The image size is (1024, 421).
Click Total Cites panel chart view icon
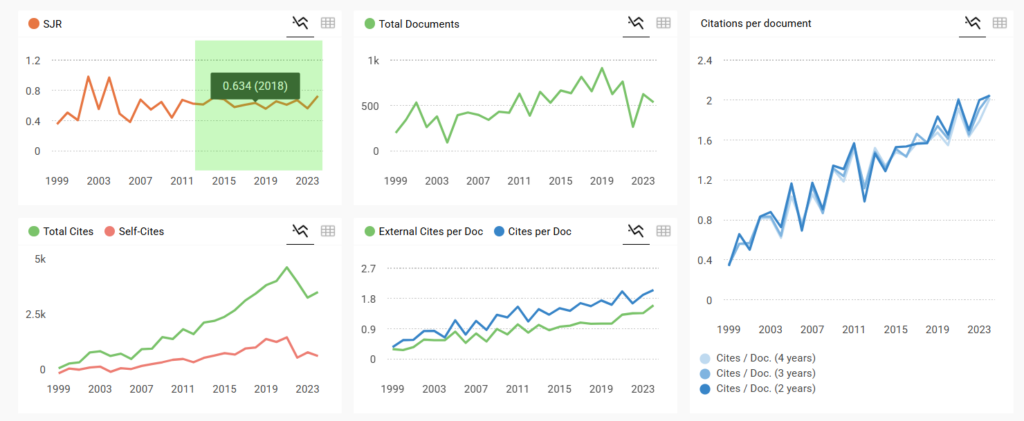299,231
